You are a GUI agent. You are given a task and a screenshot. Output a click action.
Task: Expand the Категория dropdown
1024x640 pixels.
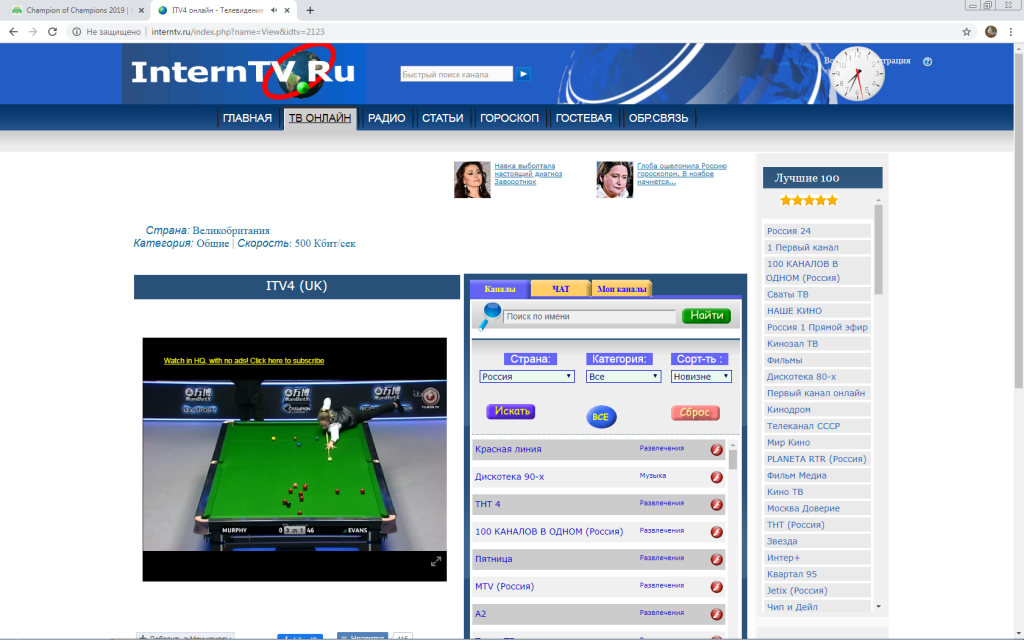point(624,377)
